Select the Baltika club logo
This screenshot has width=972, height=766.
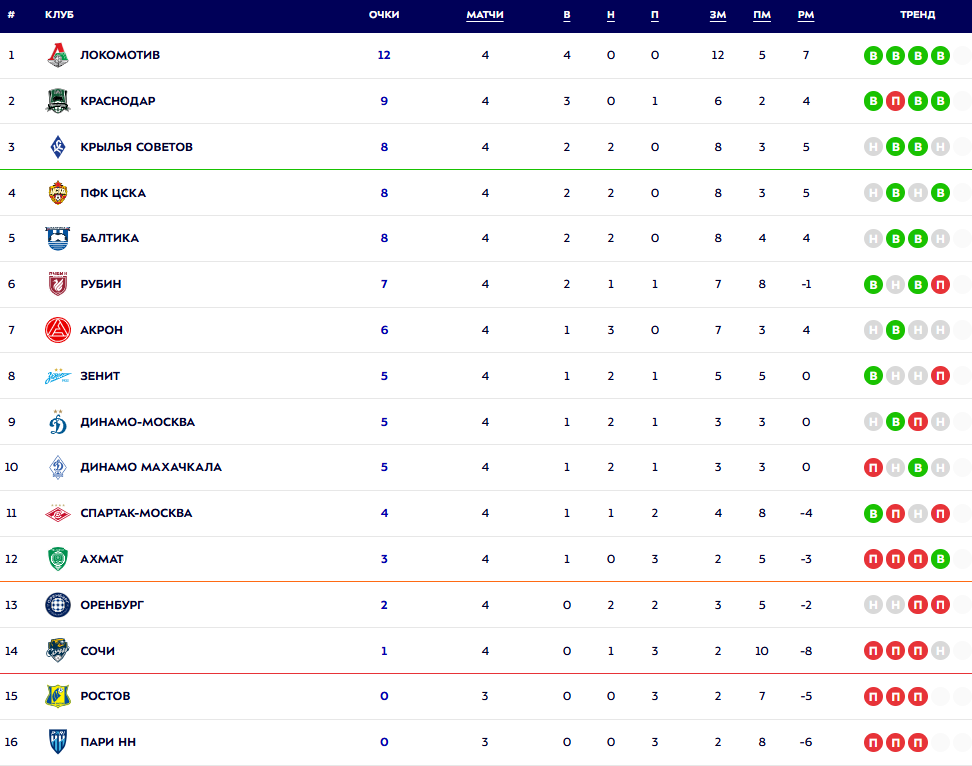click(x=58, y=238)
